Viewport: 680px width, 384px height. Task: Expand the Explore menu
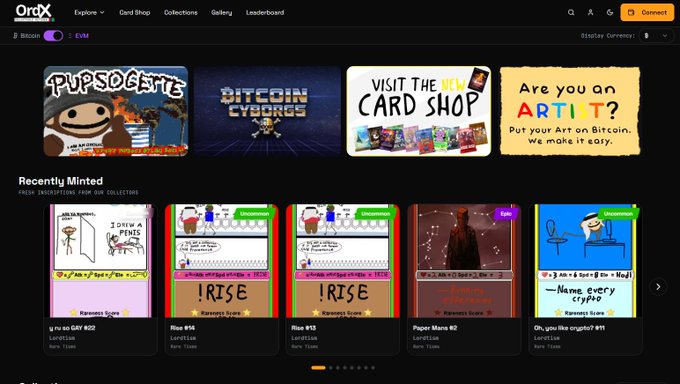[x=89, y=13]
